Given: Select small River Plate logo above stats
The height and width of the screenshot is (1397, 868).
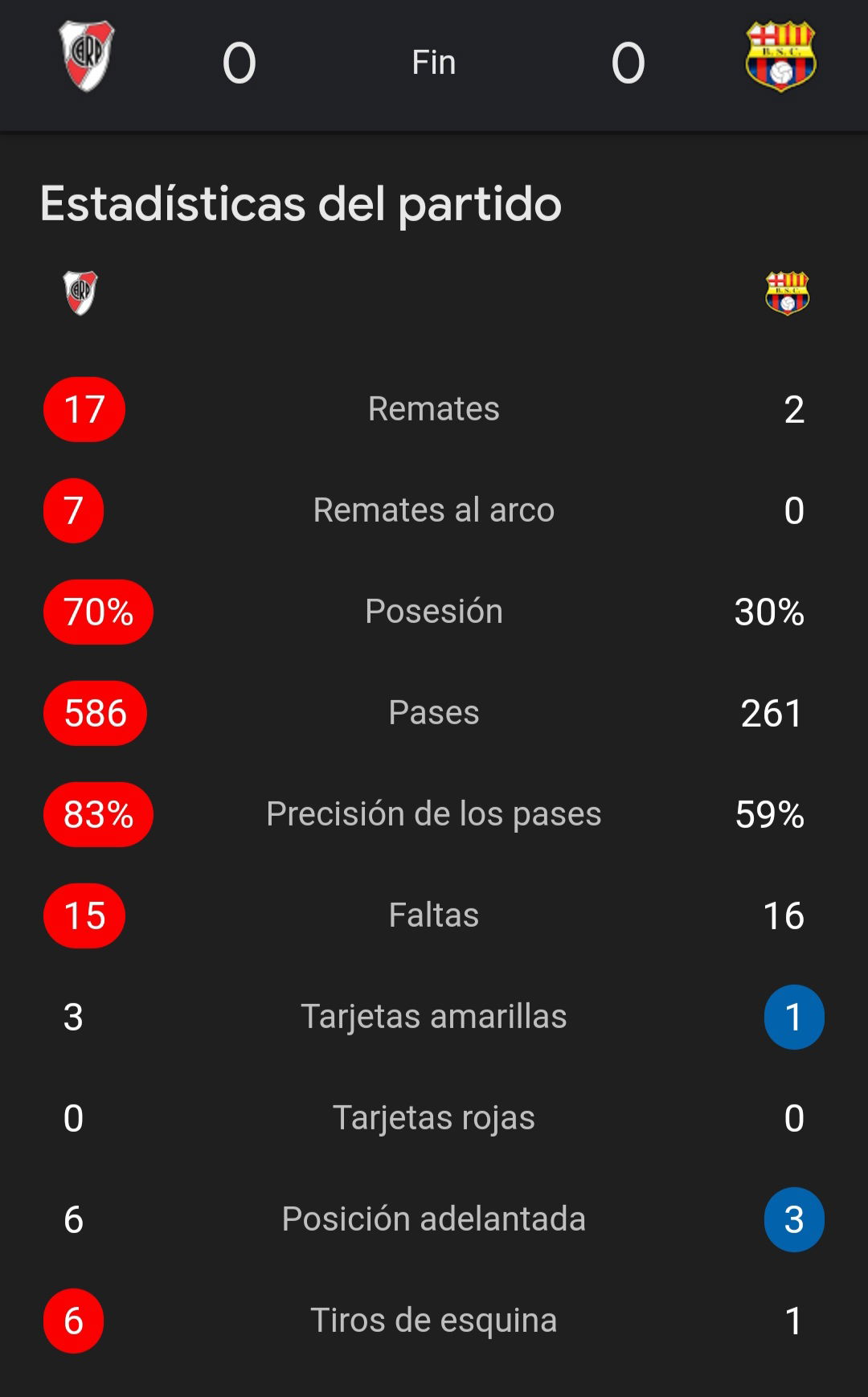Looking at the screenshot, I should coord(80,293).
